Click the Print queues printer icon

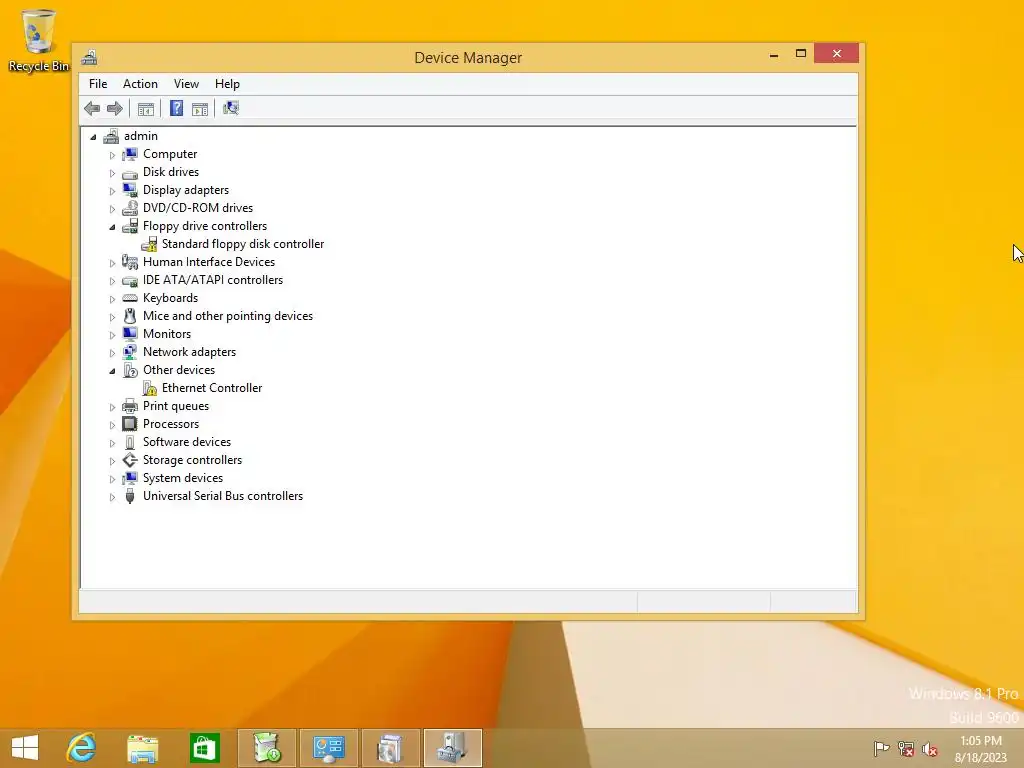pyautogui.click(x=130, y=406)
